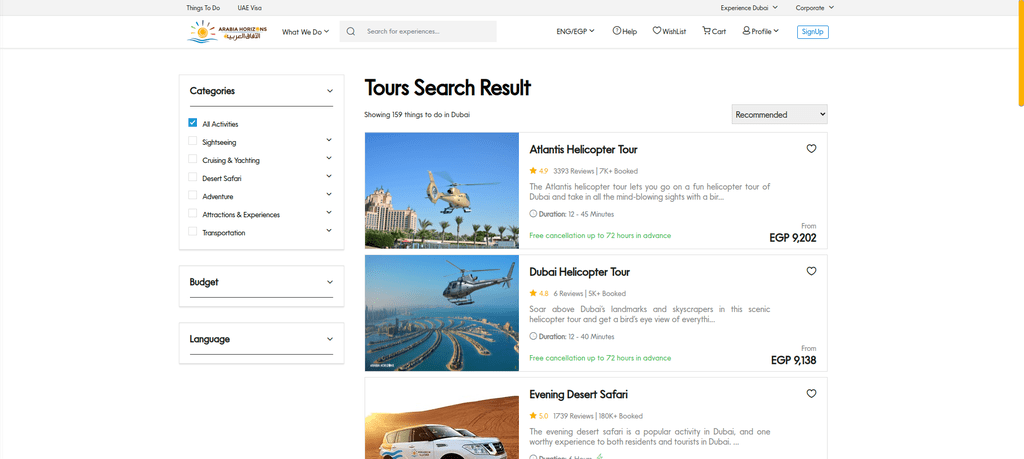Go to UAE Visa page
This screenshot has width=1024, height=459.
[x=249, y=8]
